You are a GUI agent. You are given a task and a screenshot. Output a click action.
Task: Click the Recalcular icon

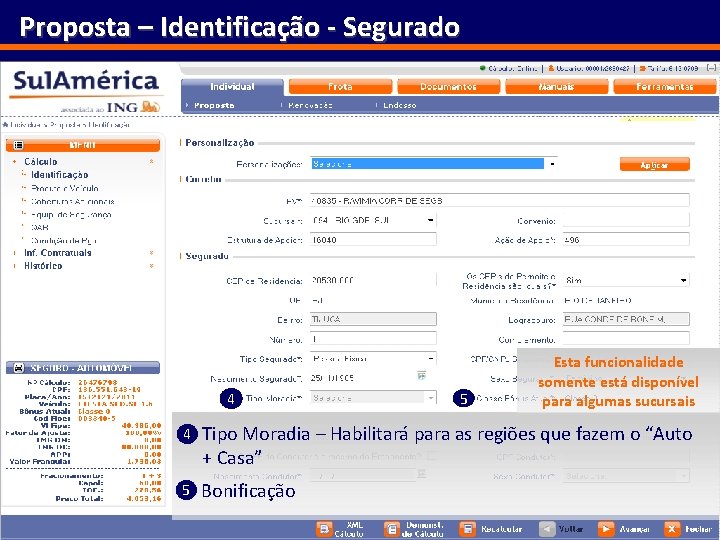[x=467, y=529]
